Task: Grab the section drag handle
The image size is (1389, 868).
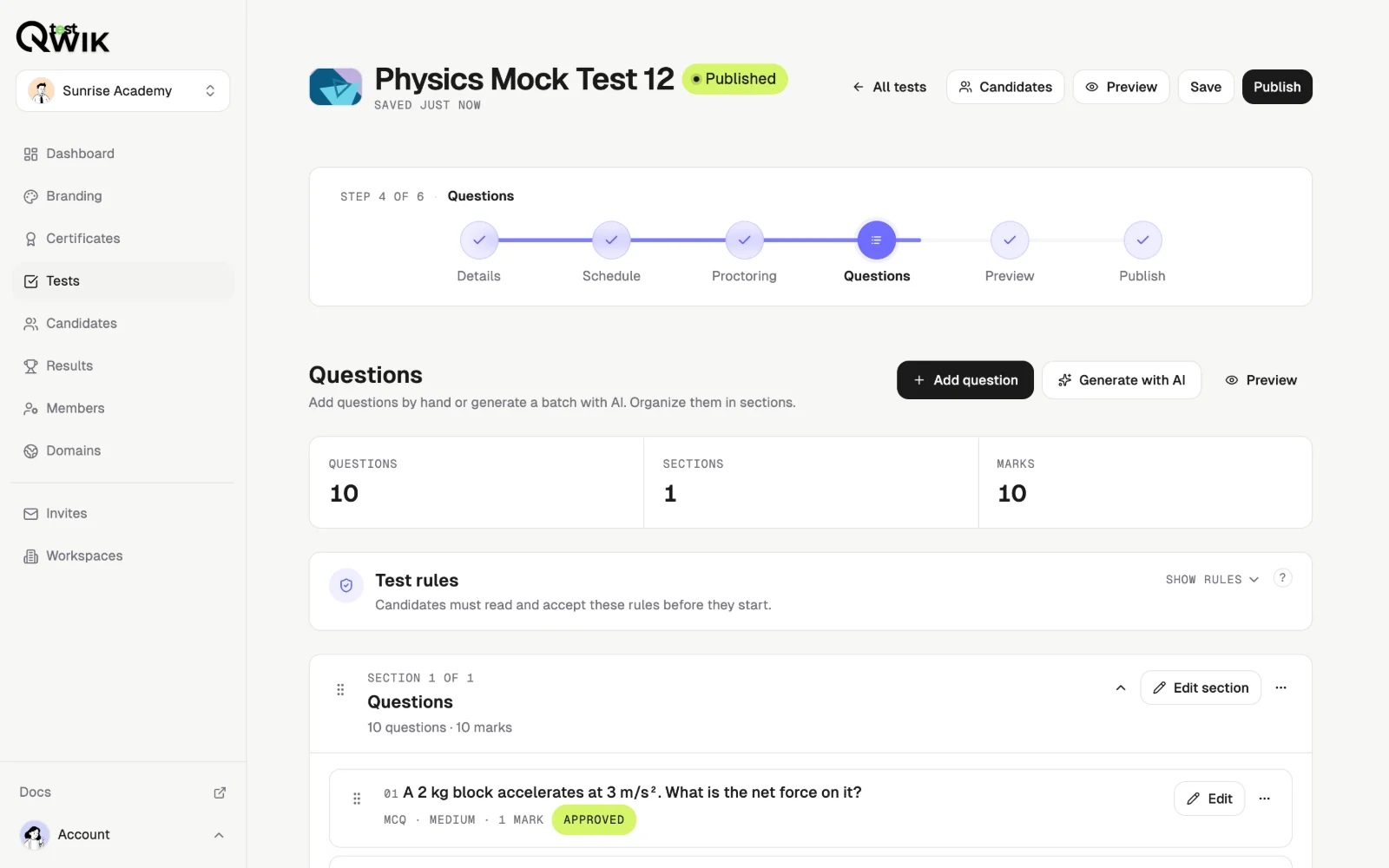Action: pyautogui.click(x=340, y=690)
